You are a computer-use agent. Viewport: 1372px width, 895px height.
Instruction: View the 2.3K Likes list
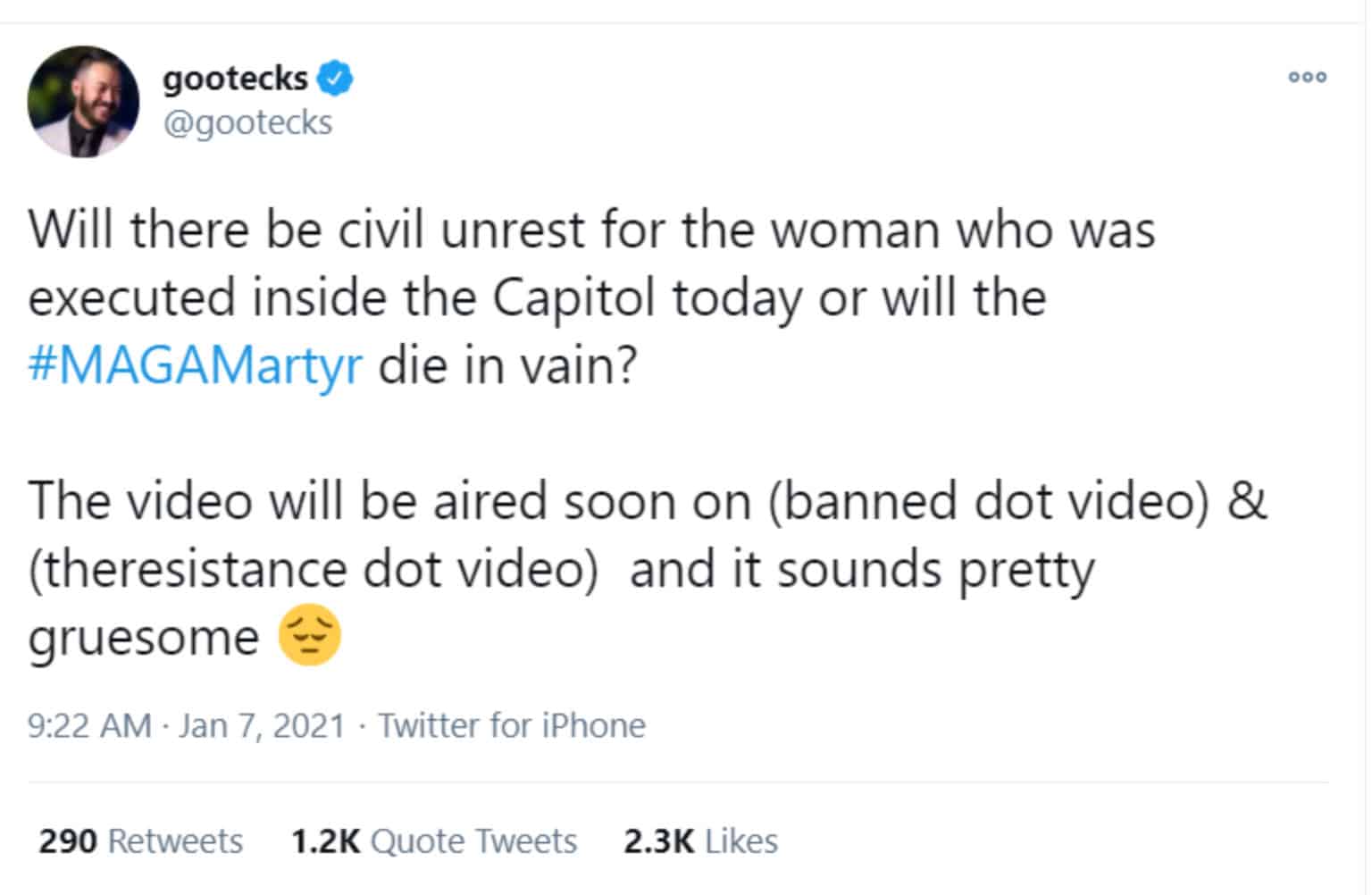pyautogui.click(x=700, y=841)
